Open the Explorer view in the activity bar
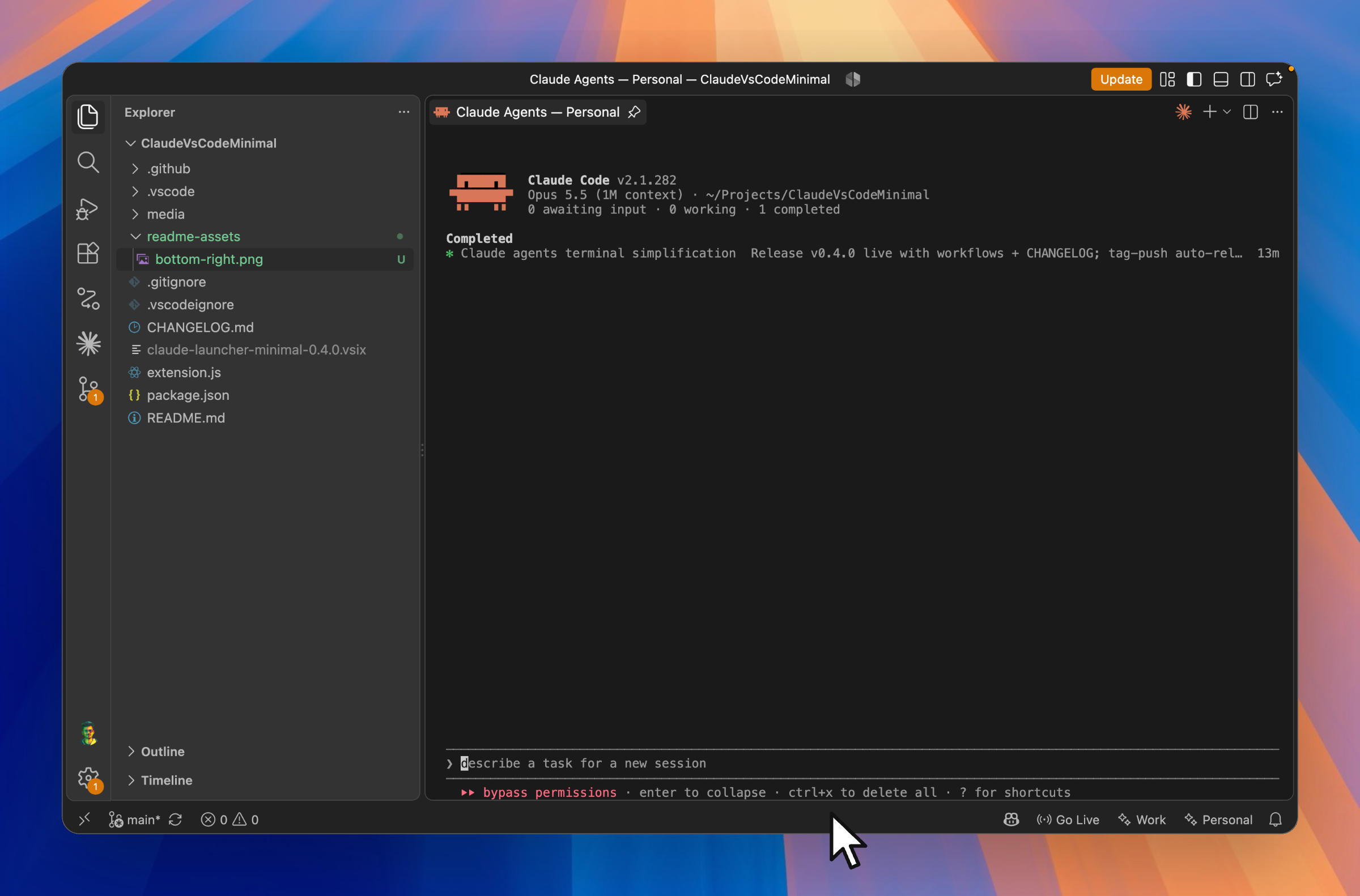Screen dimensions: 1360x896 88,117
